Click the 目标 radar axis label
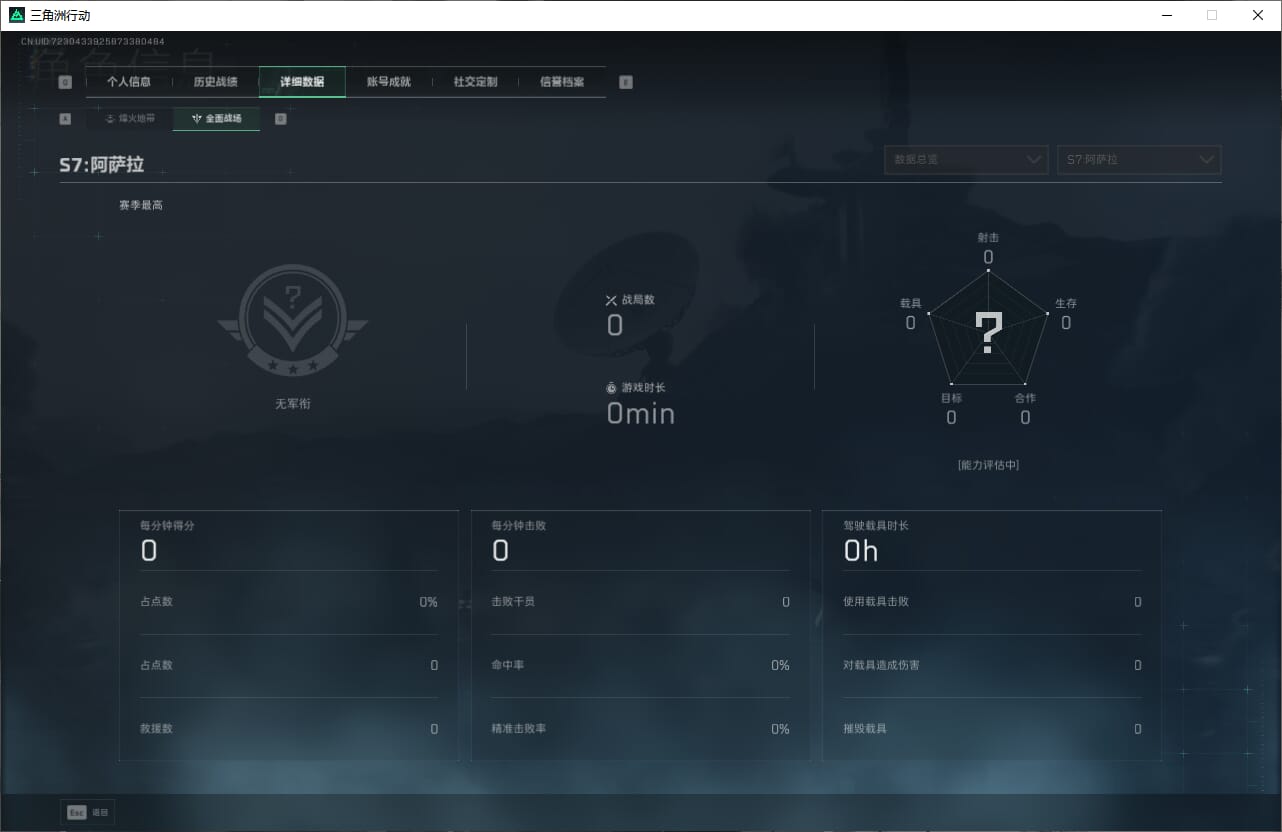The image size is (1282, 832). pyautogui.click(x=951, y=398)
